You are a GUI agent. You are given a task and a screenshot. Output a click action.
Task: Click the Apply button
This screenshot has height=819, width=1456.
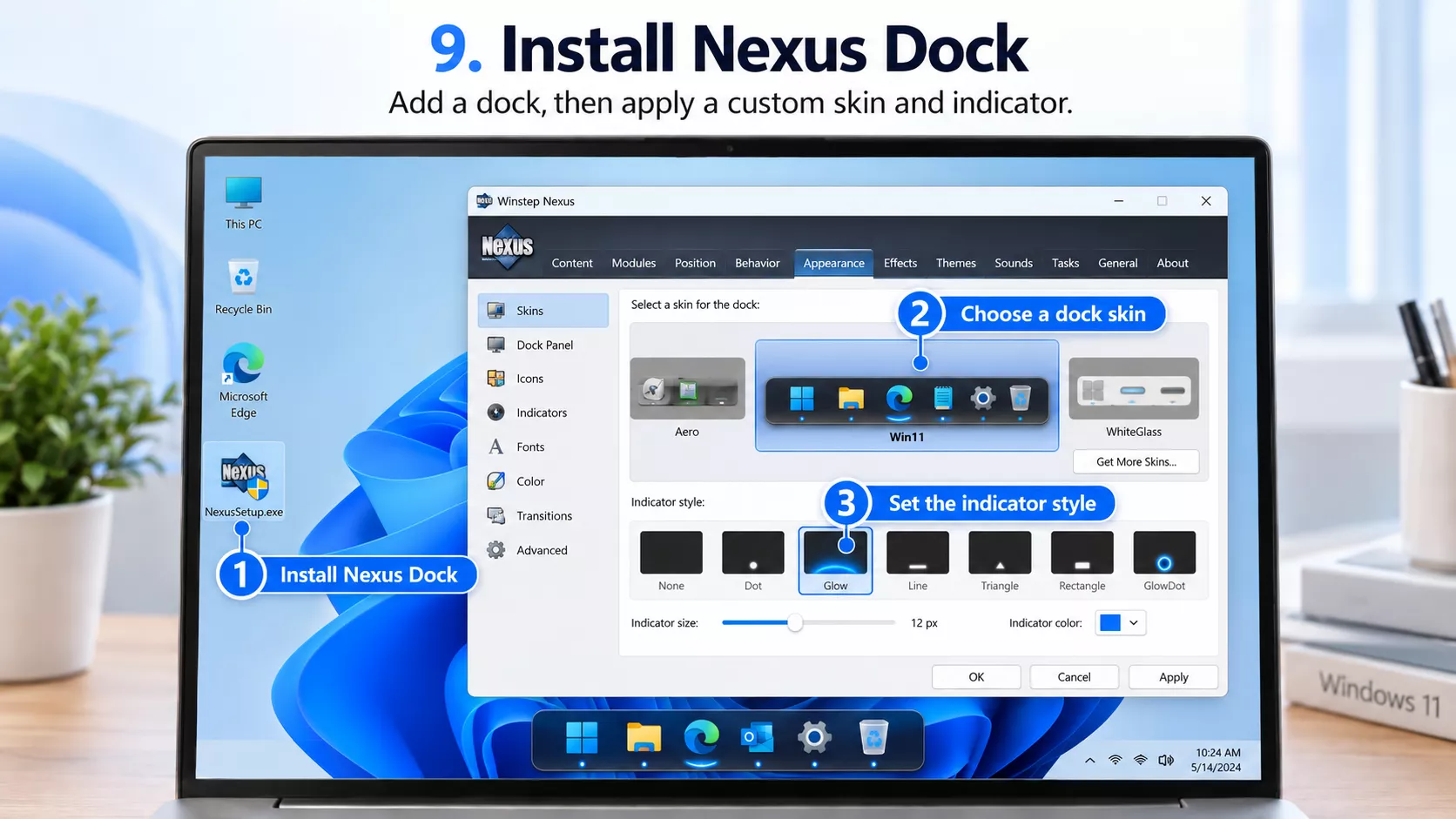click(1173, 677)
